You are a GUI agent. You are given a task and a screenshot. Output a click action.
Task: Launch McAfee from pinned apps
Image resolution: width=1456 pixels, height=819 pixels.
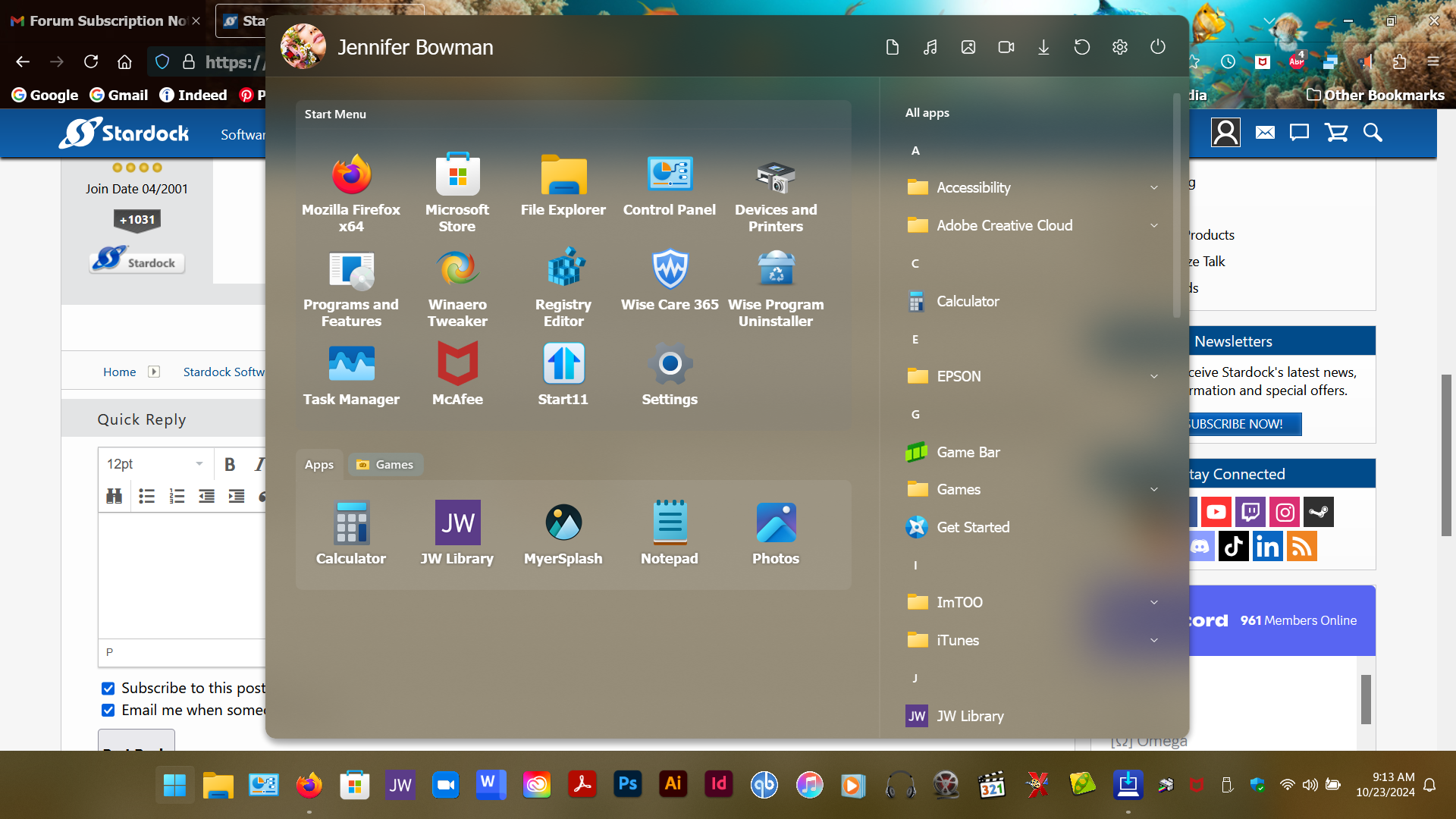pyautogui.click(x=457, y=375)
